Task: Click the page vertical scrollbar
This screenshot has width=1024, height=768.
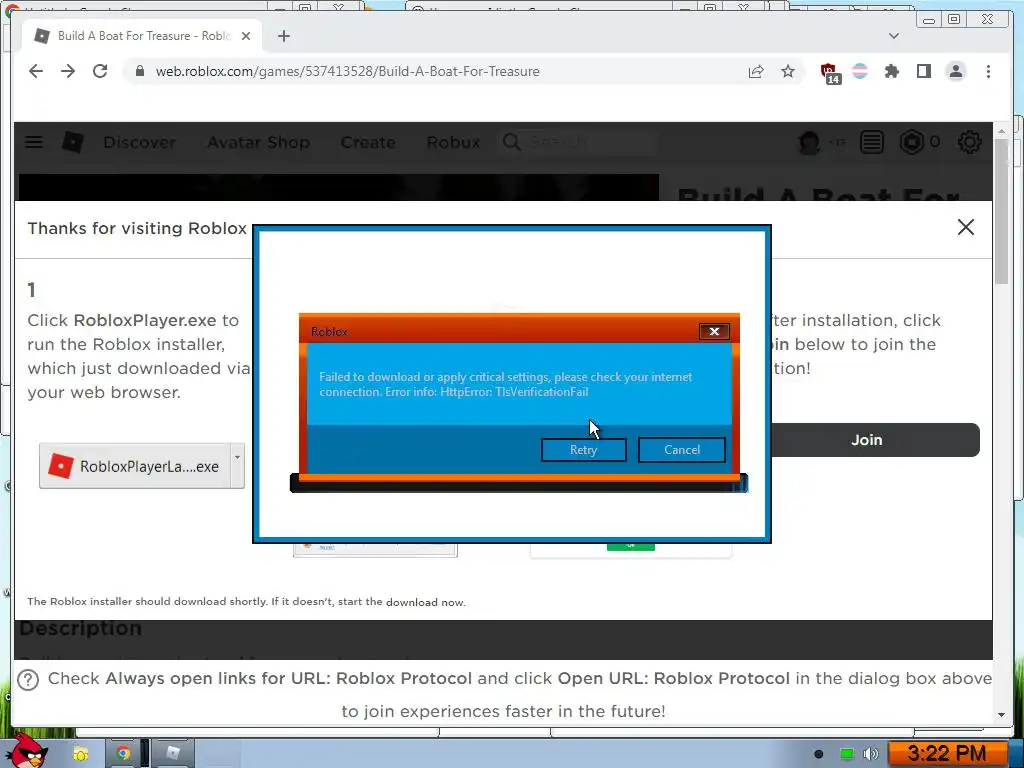Action: point(1002,212)
